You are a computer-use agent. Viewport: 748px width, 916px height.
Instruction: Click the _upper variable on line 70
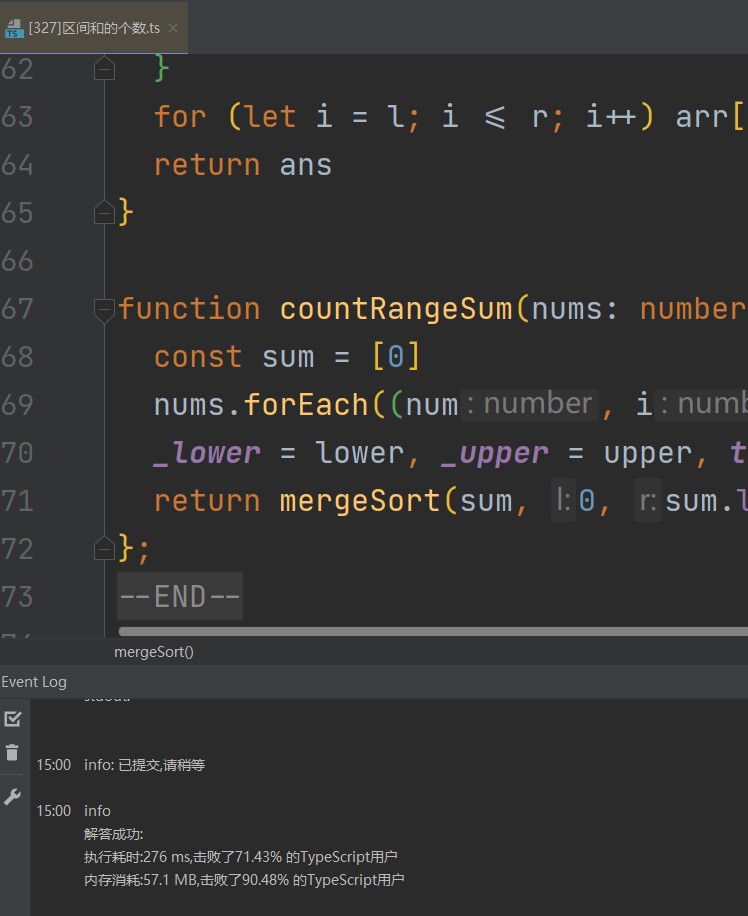tap(495, 453)
